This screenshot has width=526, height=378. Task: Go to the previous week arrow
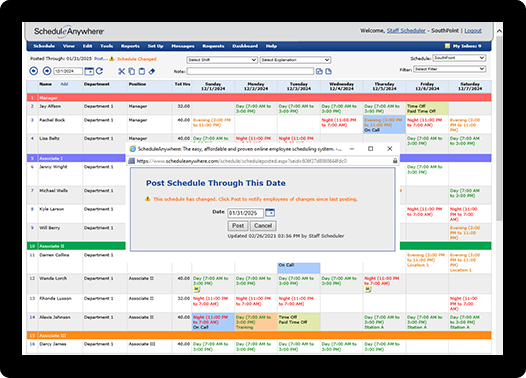[x=34, y=71]
